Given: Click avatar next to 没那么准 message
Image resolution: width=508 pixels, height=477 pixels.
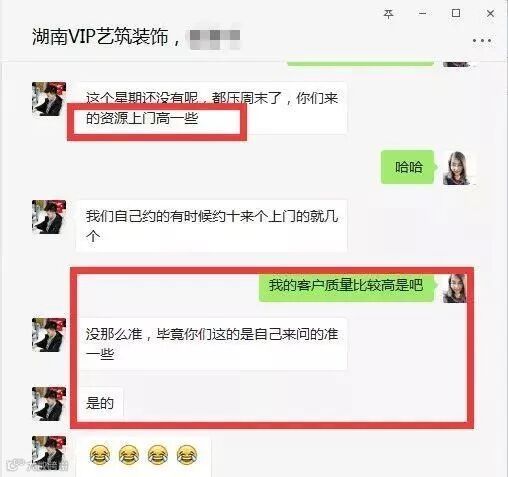Looking at the screenshot, I should [49, 335].
